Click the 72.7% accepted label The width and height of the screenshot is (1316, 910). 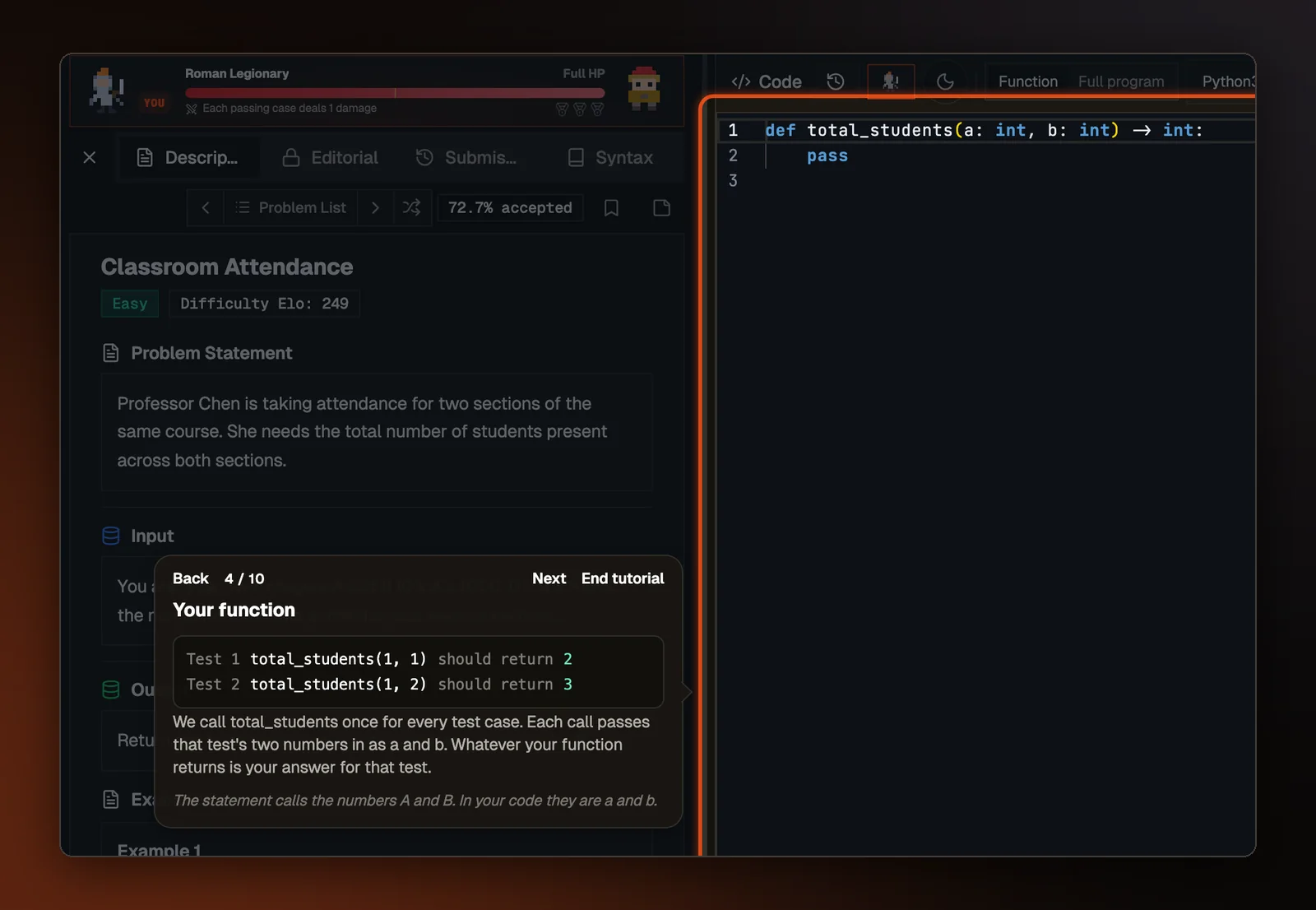click(x=510, y=208)
